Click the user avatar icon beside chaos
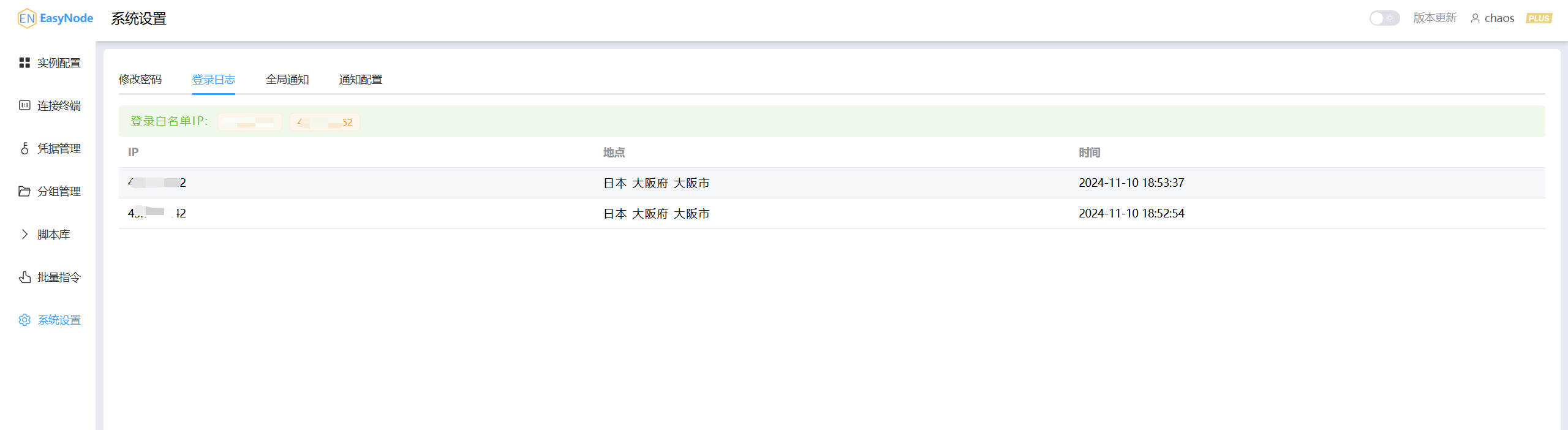 click(x=1476, y=18)
